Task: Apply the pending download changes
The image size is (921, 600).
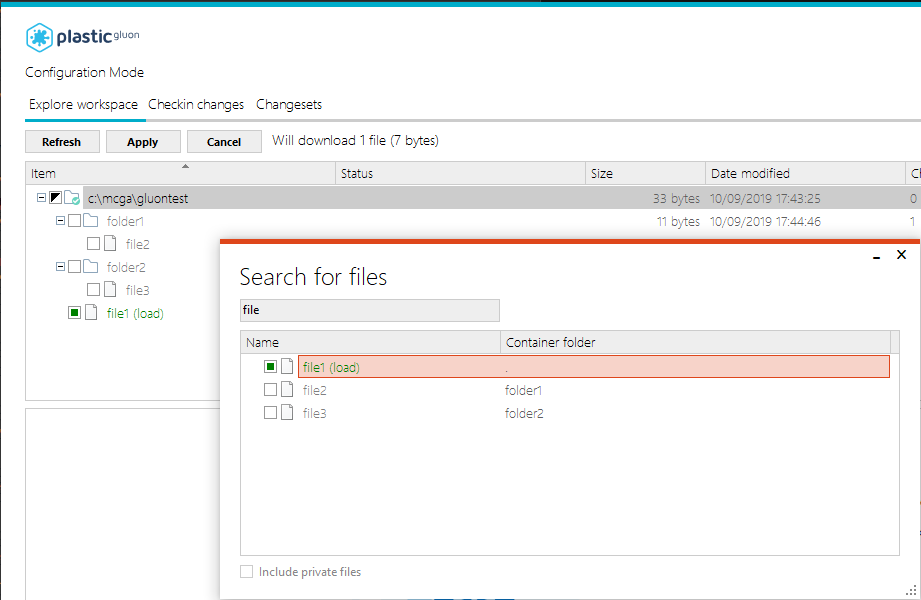Action: pos(143,141)
